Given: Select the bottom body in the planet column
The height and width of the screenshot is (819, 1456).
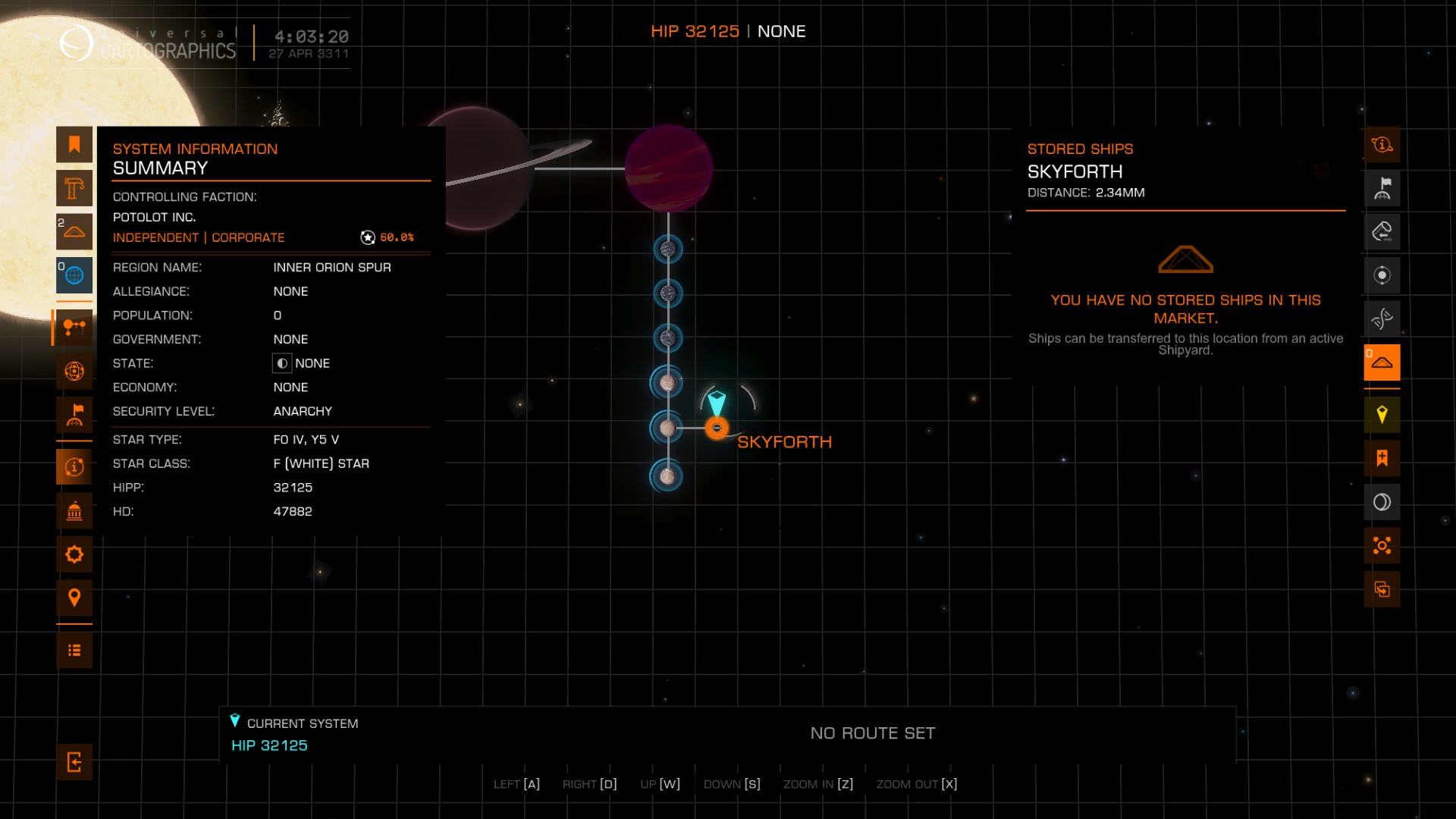Looking at the screenshot, I should (x=667, y=476).
